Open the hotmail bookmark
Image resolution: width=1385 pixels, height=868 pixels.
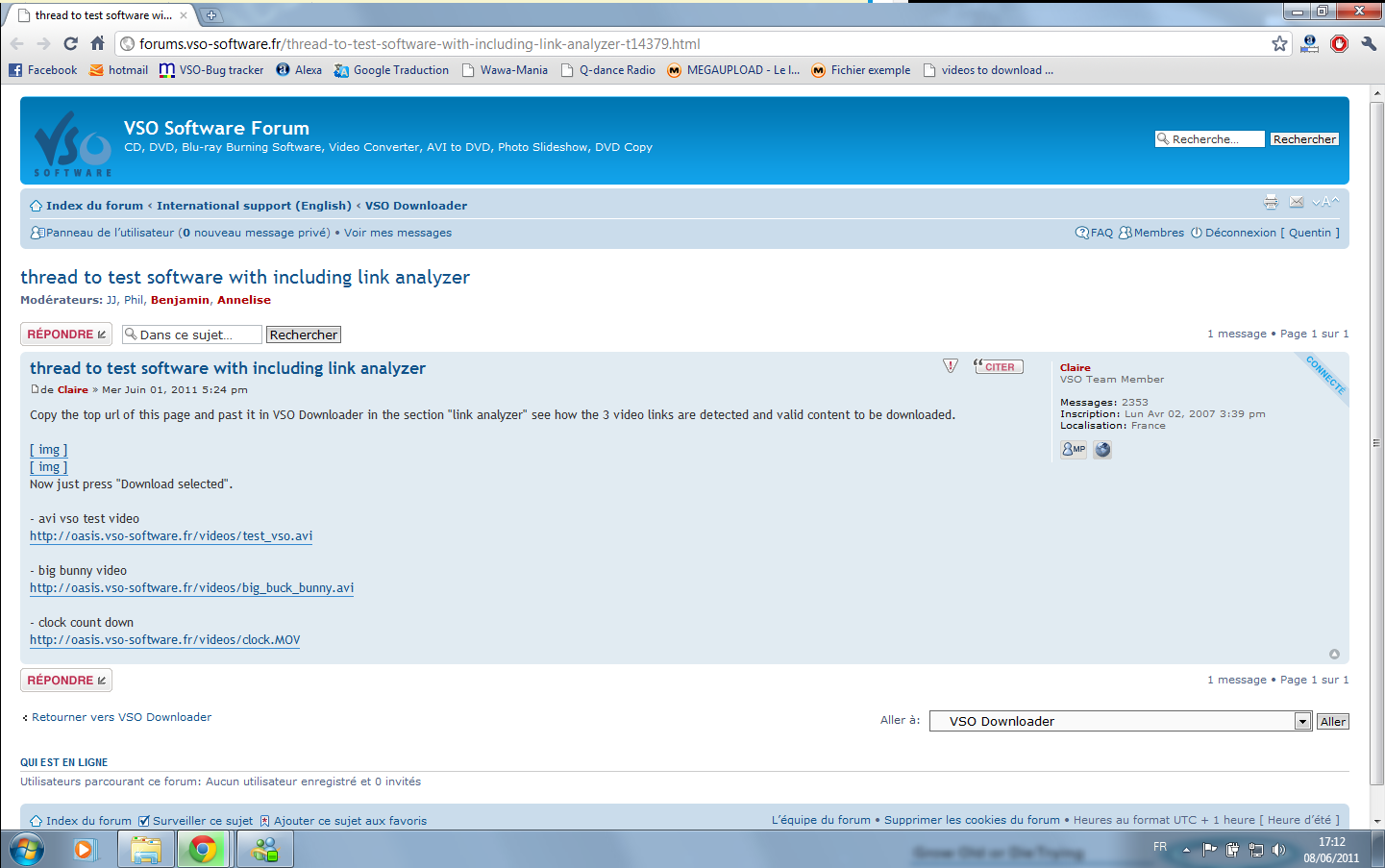pyautogui.click(x=118, y=70)
